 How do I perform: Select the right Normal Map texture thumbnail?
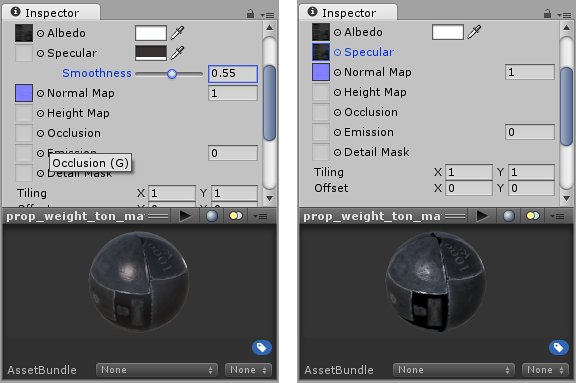(x=321, y=72)
